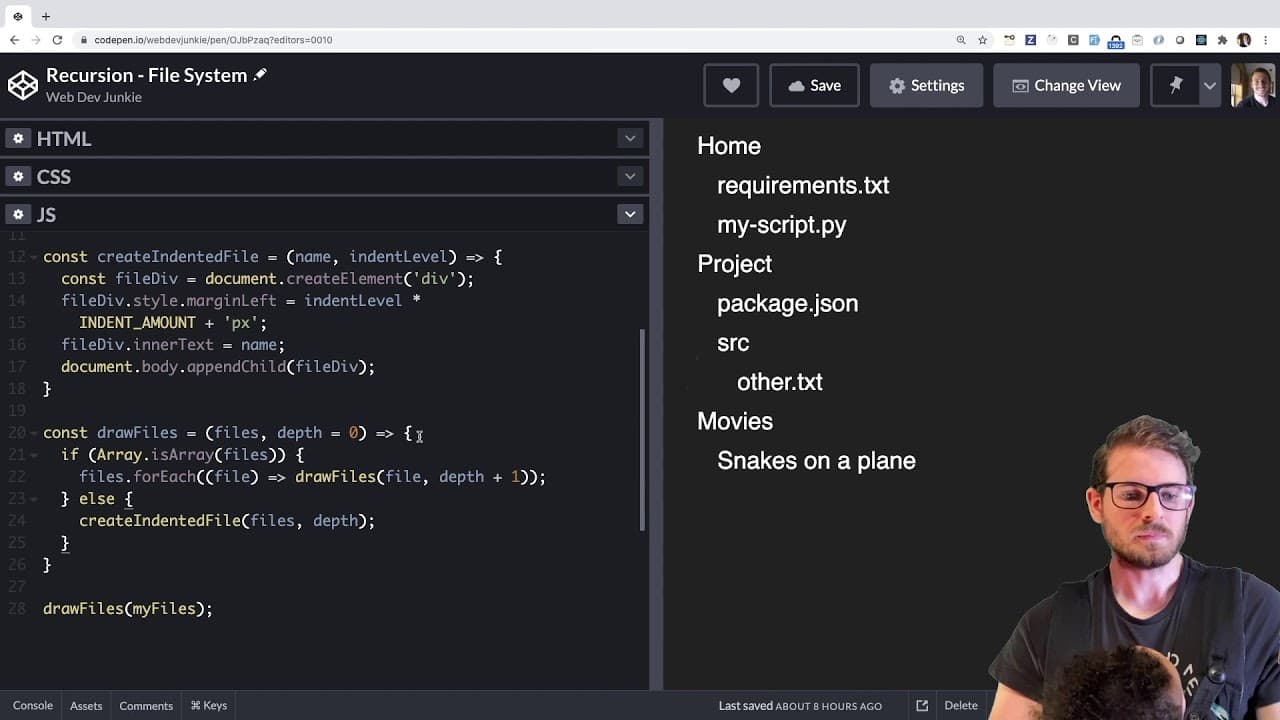Click drawFiles(myFiles) on line 28
This screenshot has height=720, width=1280.
pos(128,609)
